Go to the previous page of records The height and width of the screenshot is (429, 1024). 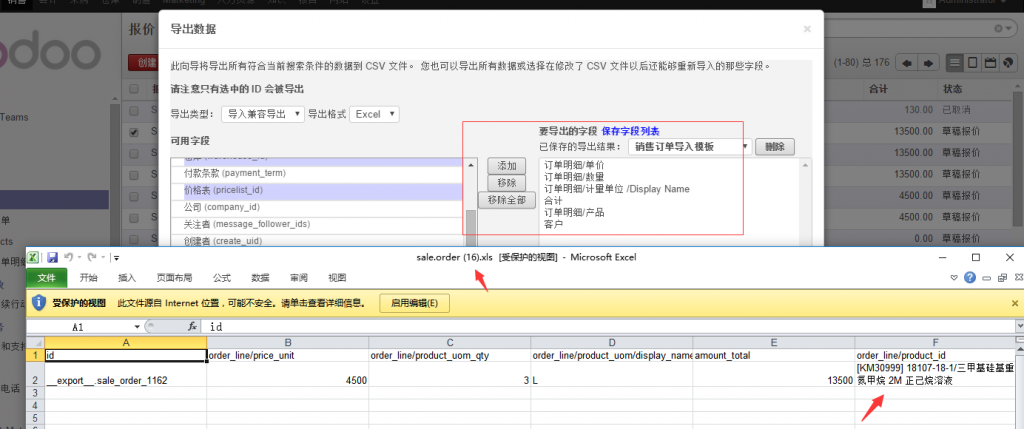(908, 63)
